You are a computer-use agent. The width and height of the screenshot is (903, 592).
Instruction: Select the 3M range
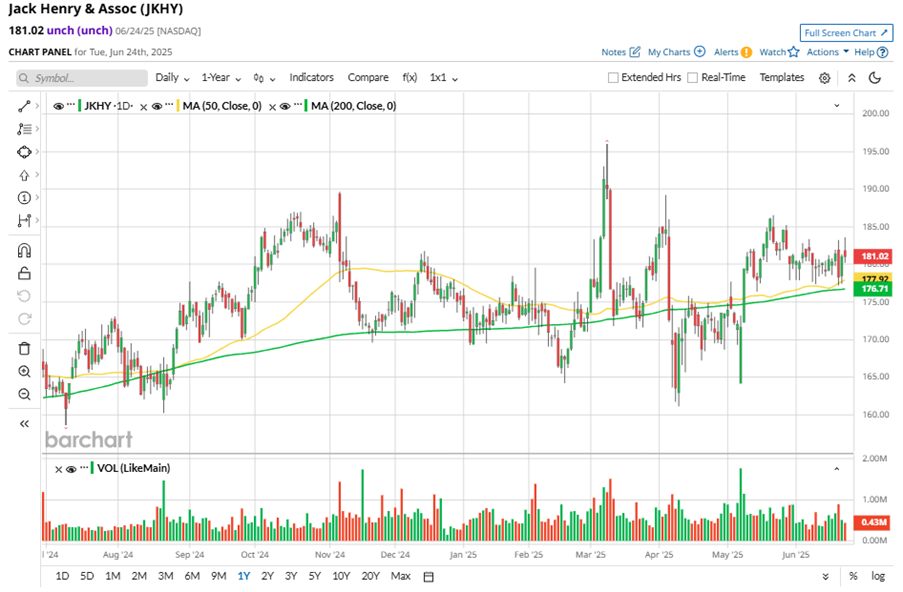point(165,576)
